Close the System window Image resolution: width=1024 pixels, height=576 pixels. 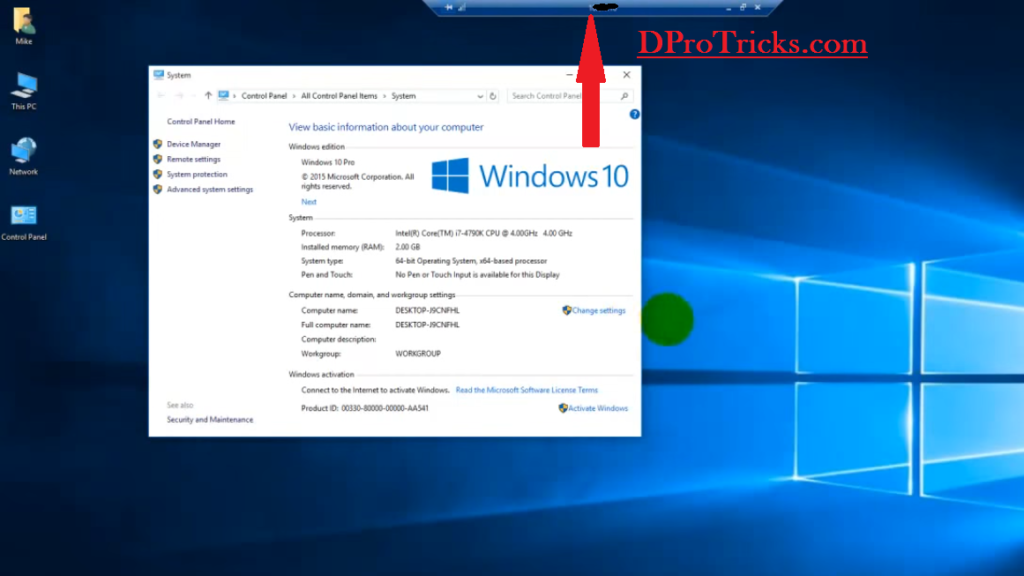(626, 75)
